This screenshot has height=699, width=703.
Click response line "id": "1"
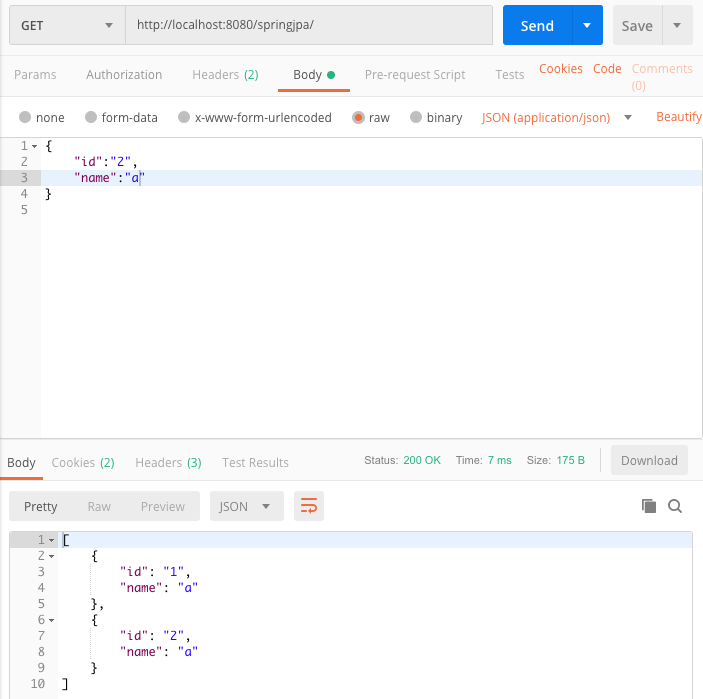tap(155, 572)
